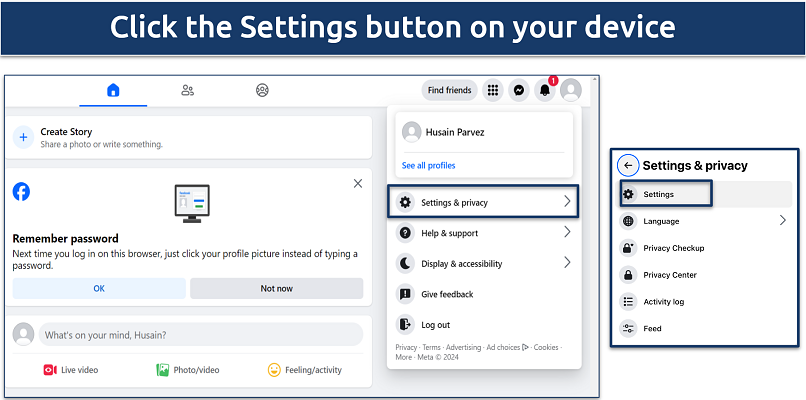Expand the Settings & privacy menu
The image size is (806, 400).
tap(484, 202)
